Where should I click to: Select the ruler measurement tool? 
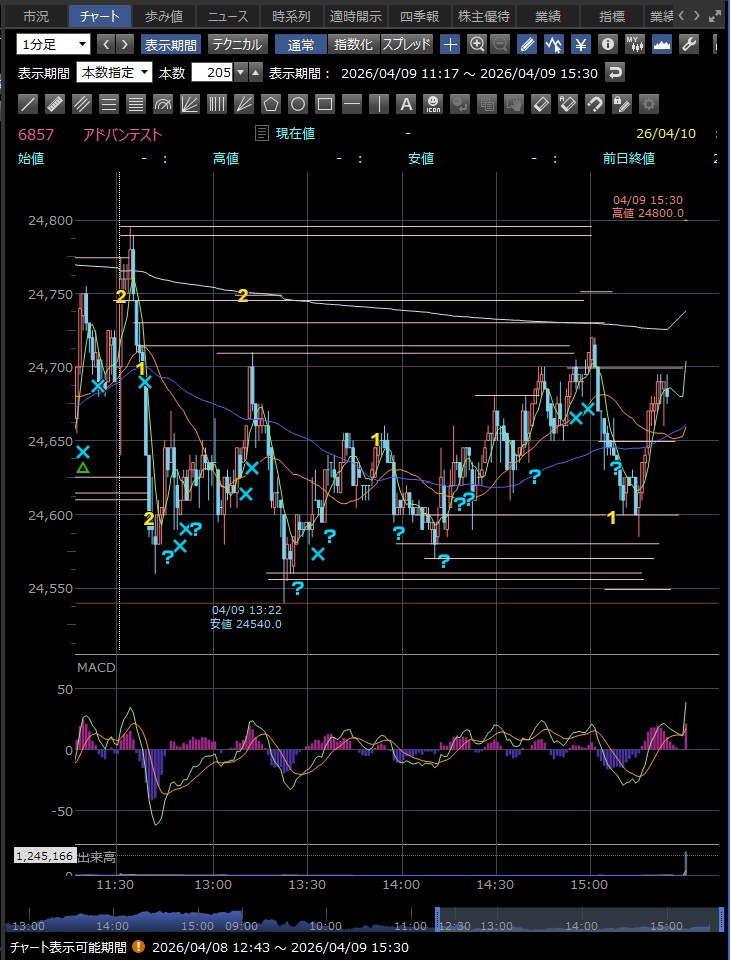pos(56,103)
